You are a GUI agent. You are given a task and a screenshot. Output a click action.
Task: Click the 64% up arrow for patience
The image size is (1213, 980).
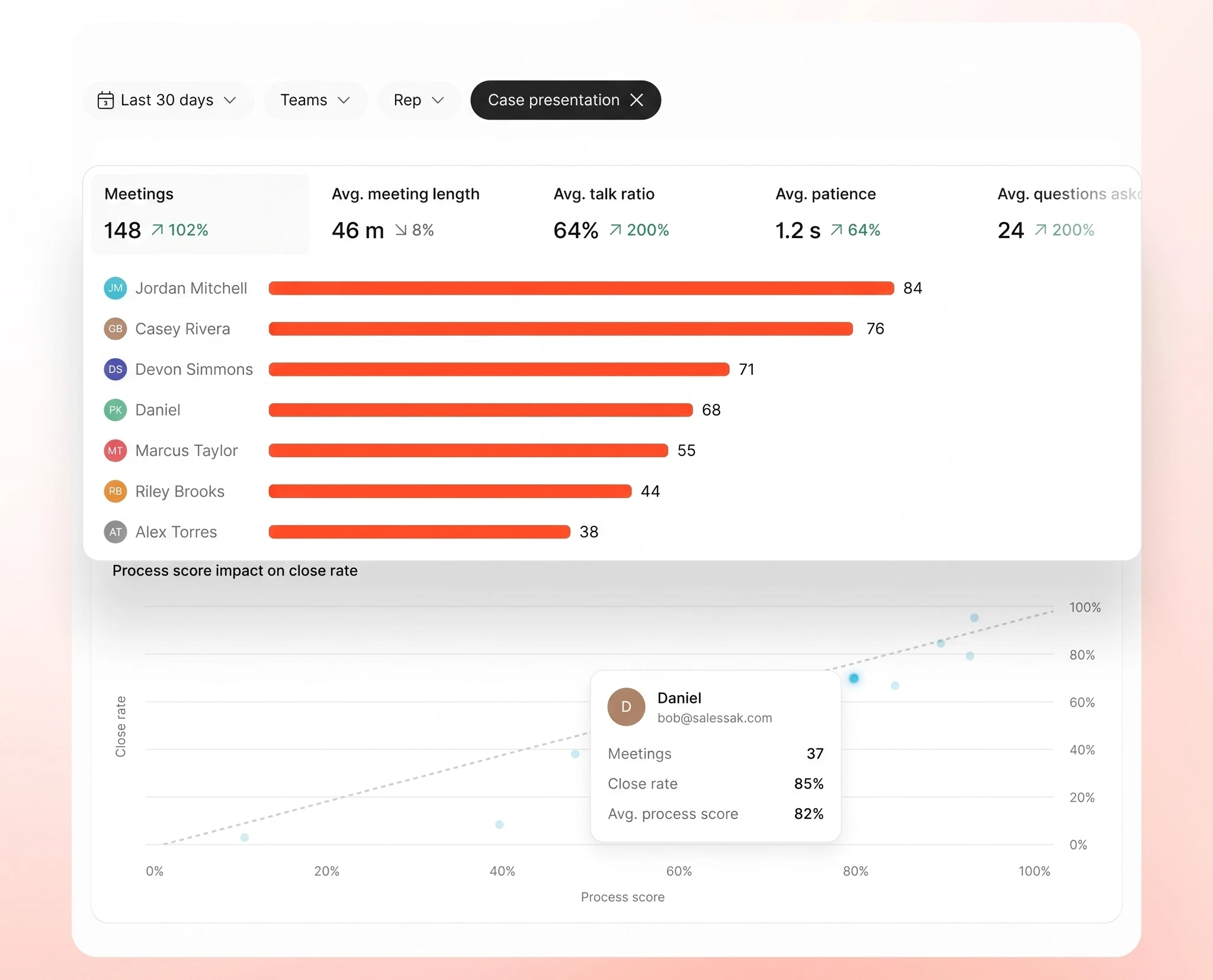pos(855,230)
